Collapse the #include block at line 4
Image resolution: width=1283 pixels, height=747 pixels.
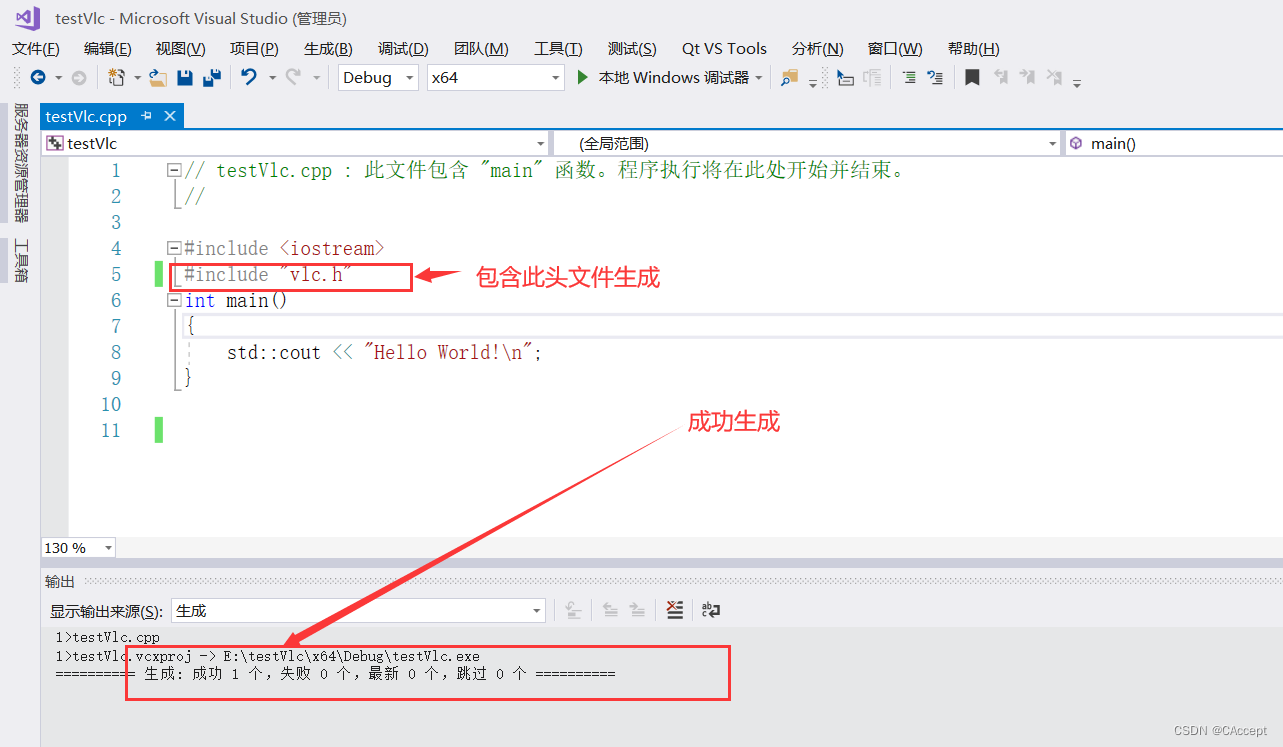pos(174,248)
